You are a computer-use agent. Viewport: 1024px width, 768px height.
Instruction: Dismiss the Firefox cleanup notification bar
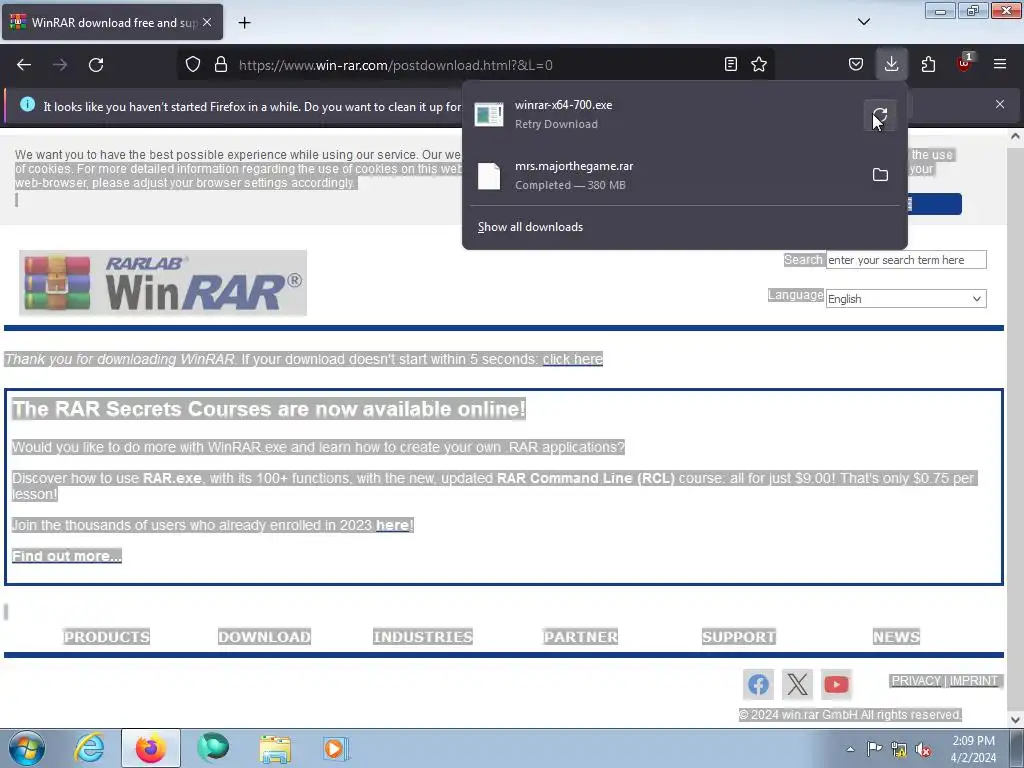(x=1000, y=104)
